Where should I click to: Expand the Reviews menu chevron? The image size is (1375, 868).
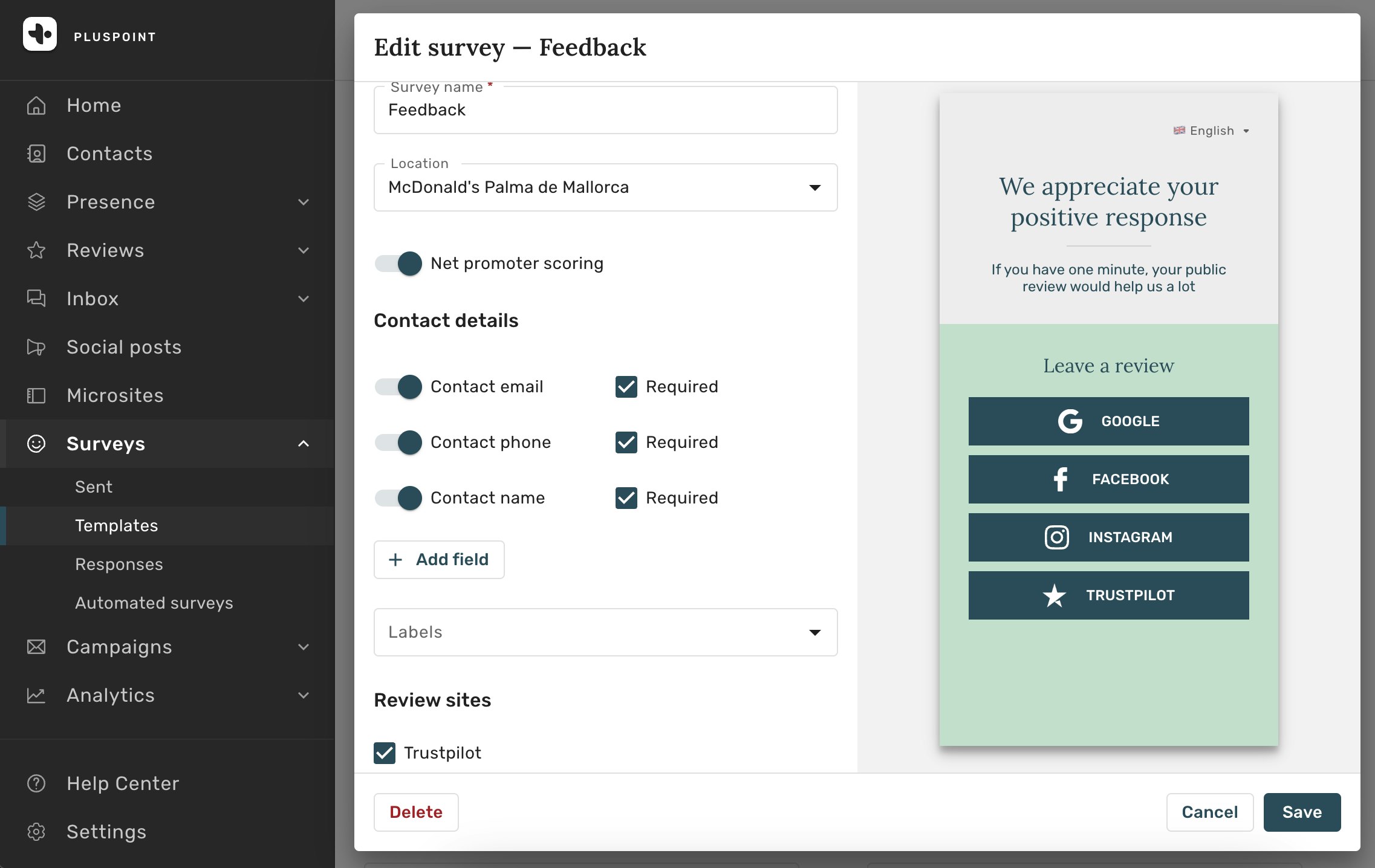[304, 250]
